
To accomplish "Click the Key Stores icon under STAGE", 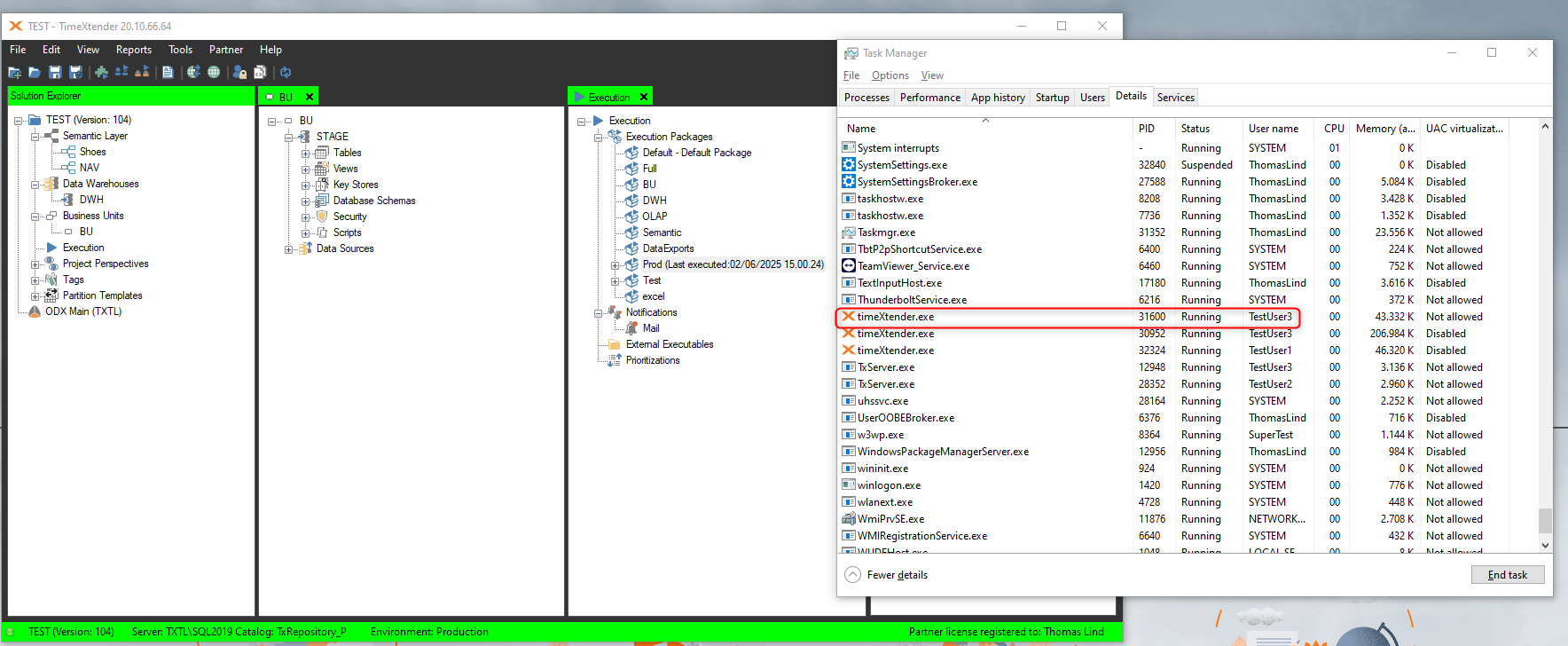I will coord(323,185).
